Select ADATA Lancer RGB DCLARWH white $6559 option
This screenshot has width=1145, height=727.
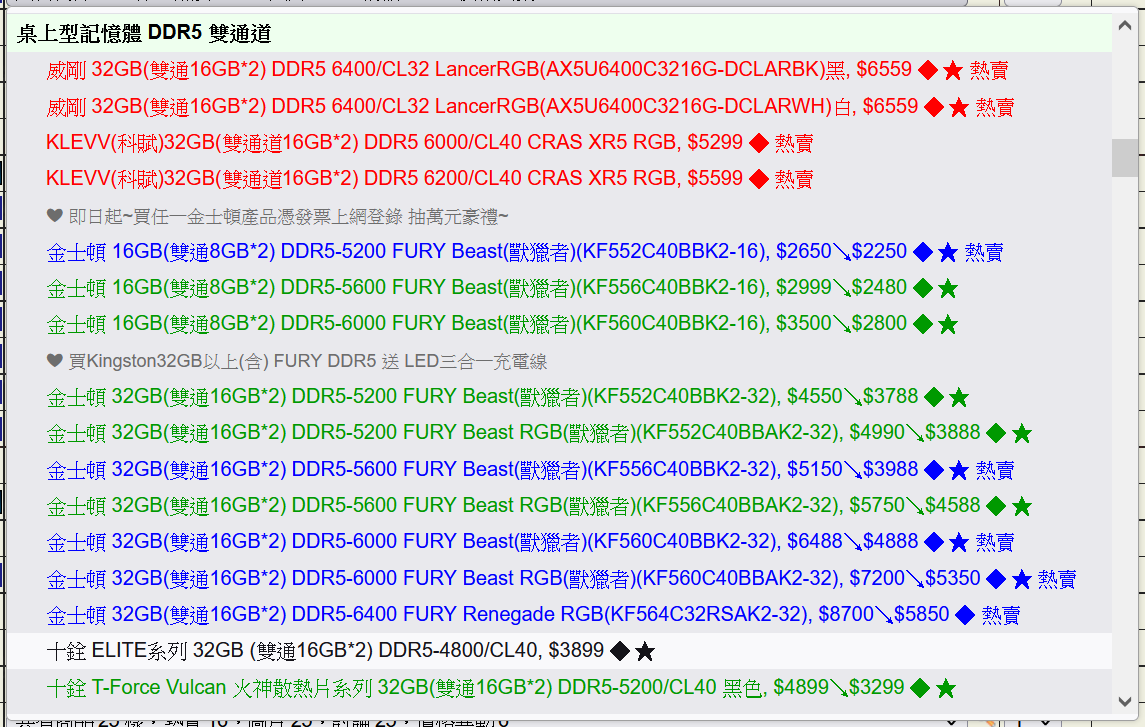559,107
